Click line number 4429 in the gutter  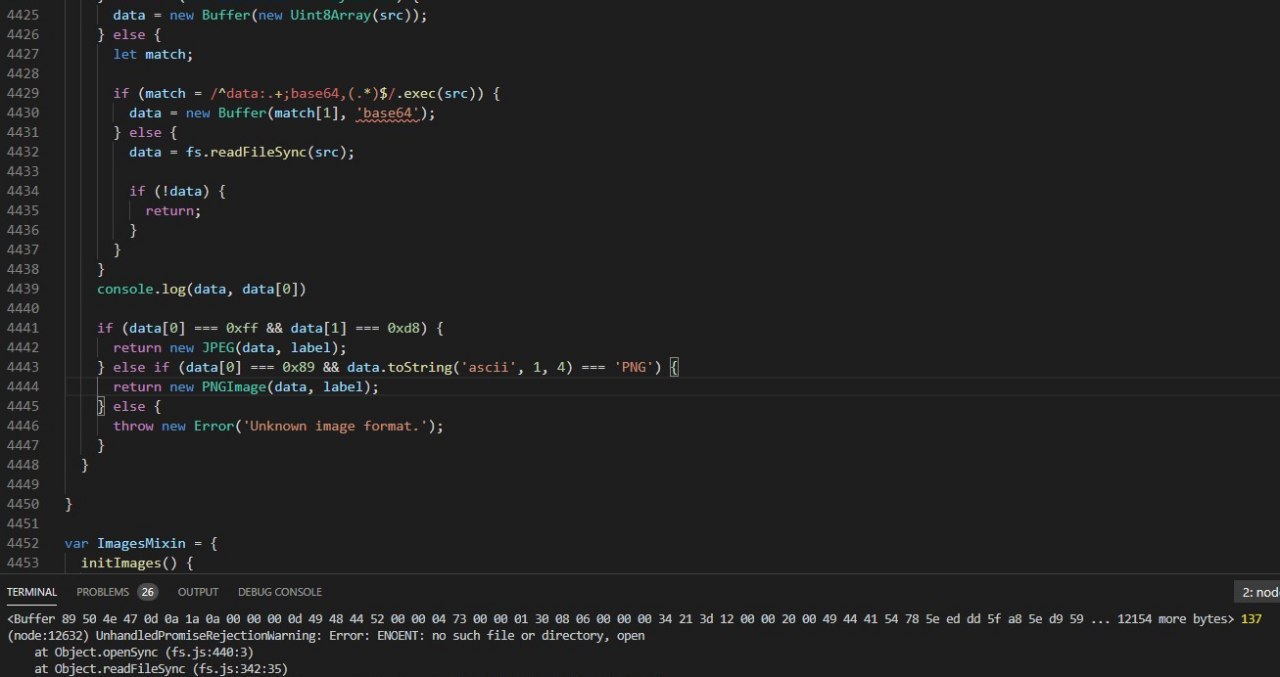(x=22, y=93)
